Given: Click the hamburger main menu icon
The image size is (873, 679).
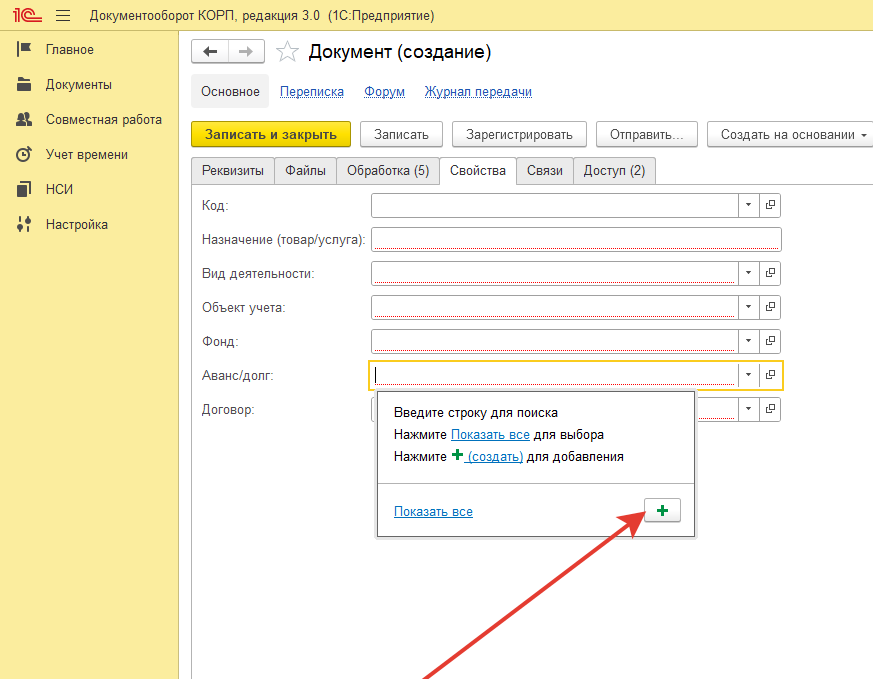Looking at the screenshot, I should coord(64,16).
